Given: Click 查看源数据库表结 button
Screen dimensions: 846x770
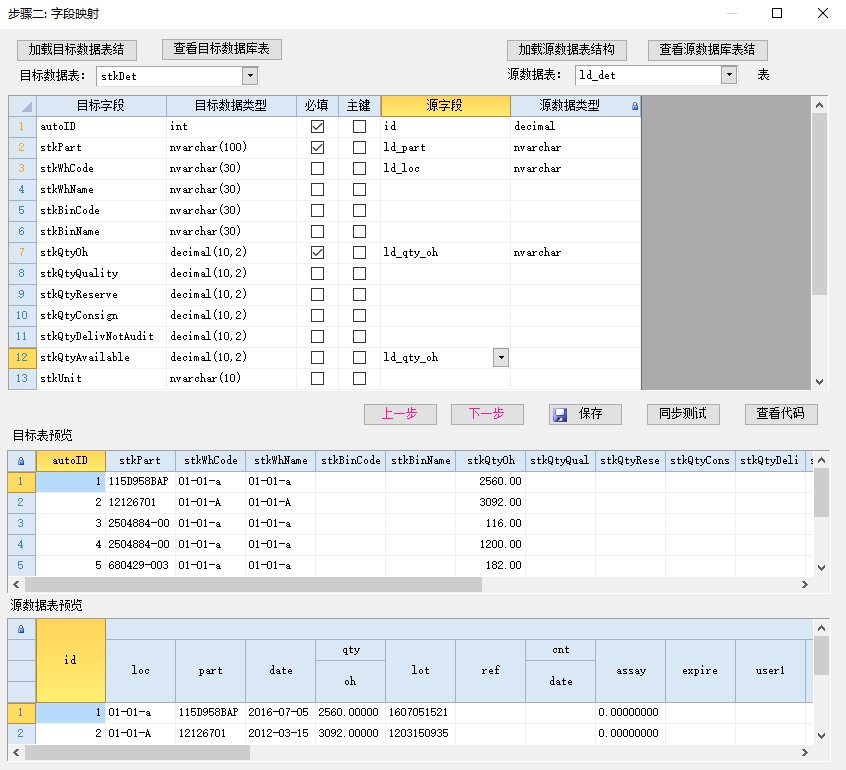Looking at the screenshot, I should click(x=707, y=50).
